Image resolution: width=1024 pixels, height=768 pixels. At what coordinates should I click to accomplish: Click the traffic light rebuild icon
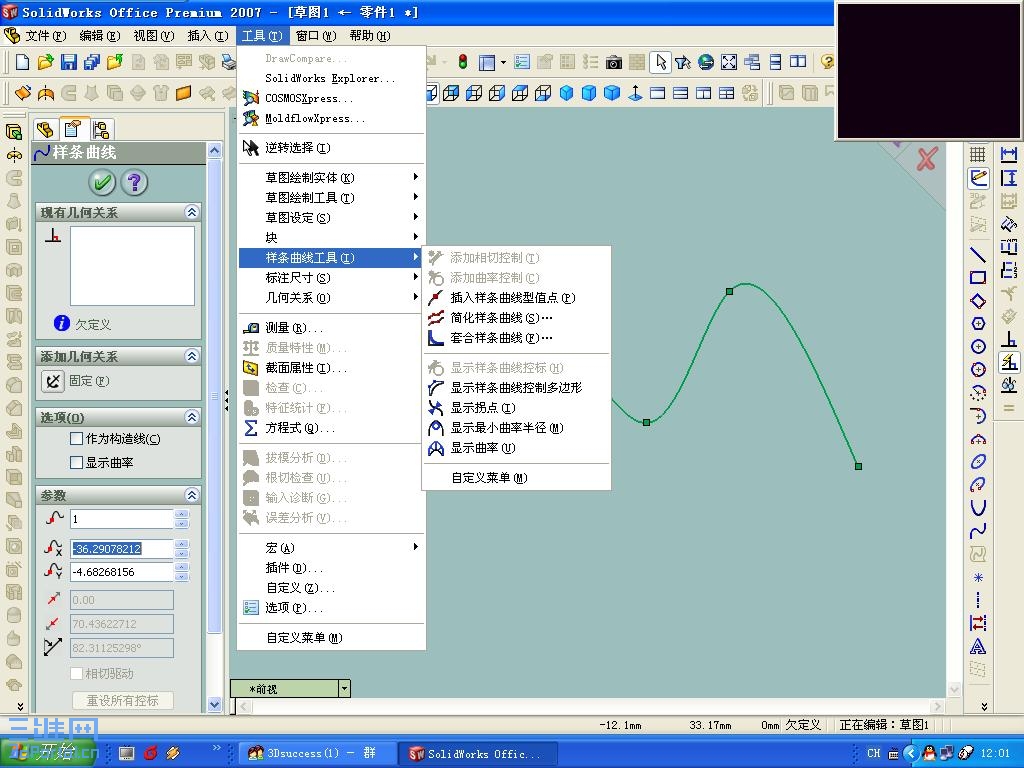463,62
